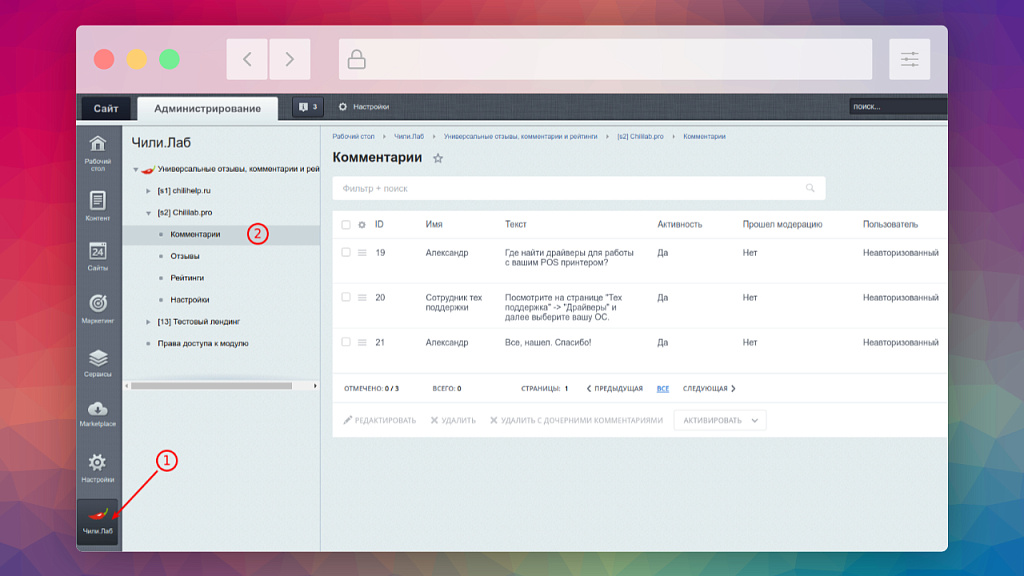
Task: Open the Контент sidebar section
Action: coord(98,205)
